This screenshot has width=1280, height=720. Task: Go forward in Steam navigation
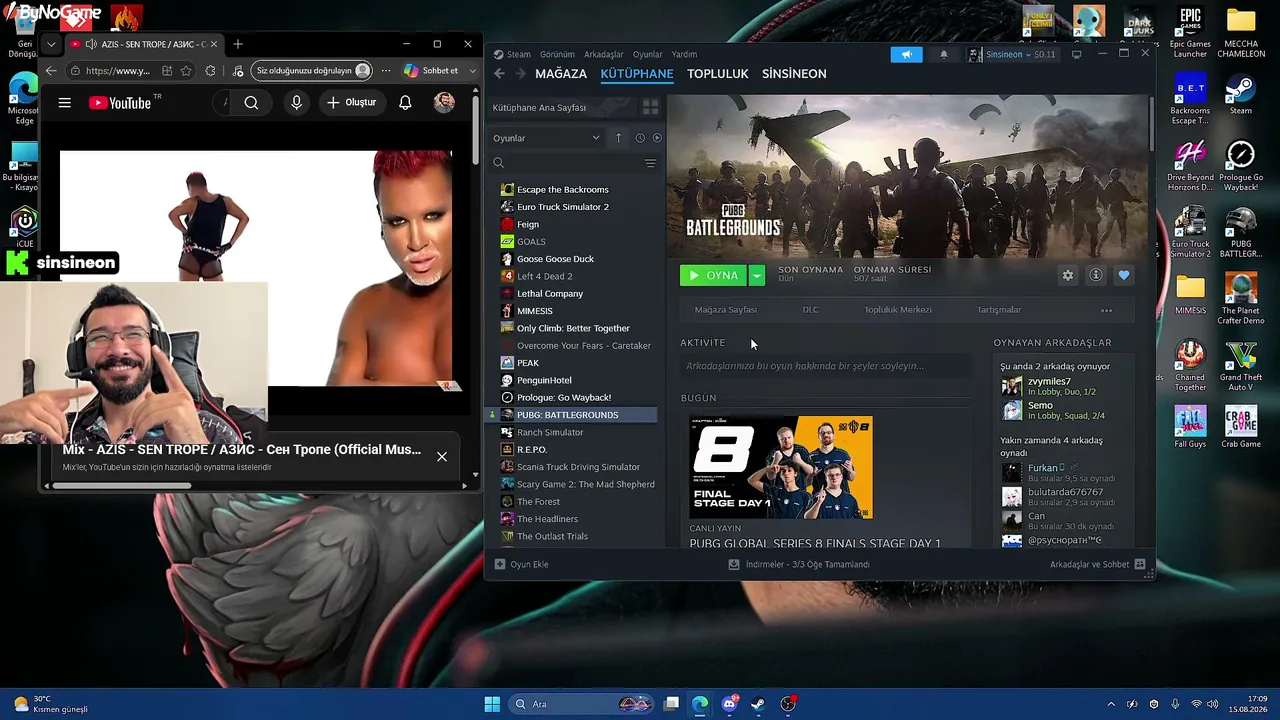tap(520, 73)
